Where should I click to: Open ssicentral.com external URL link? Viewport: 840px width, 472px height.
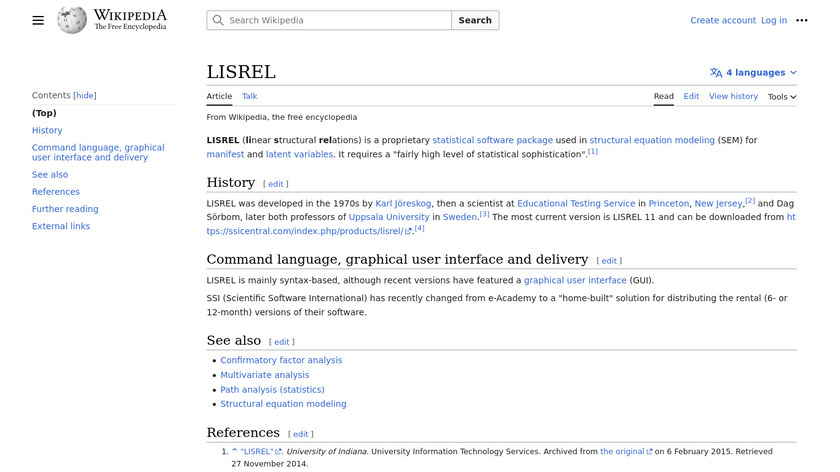pyautogui.click(x=309, y=231)
